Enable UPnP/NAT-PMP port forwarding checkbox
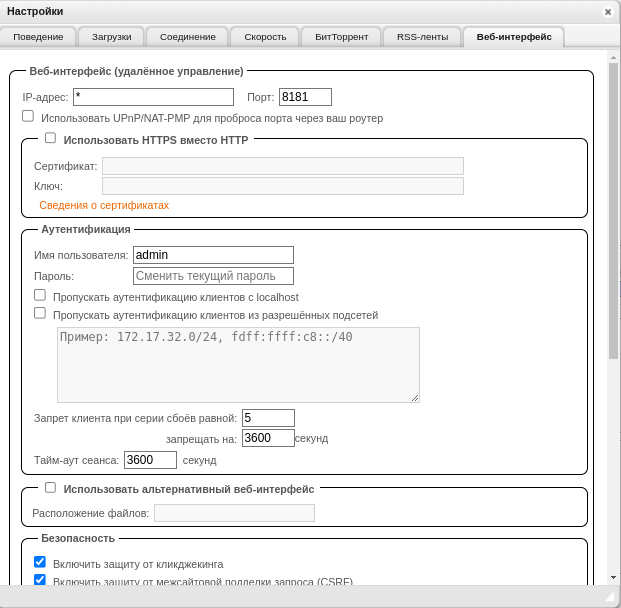The width and height of the screenshot is (621, 608). tap(28, 116)
